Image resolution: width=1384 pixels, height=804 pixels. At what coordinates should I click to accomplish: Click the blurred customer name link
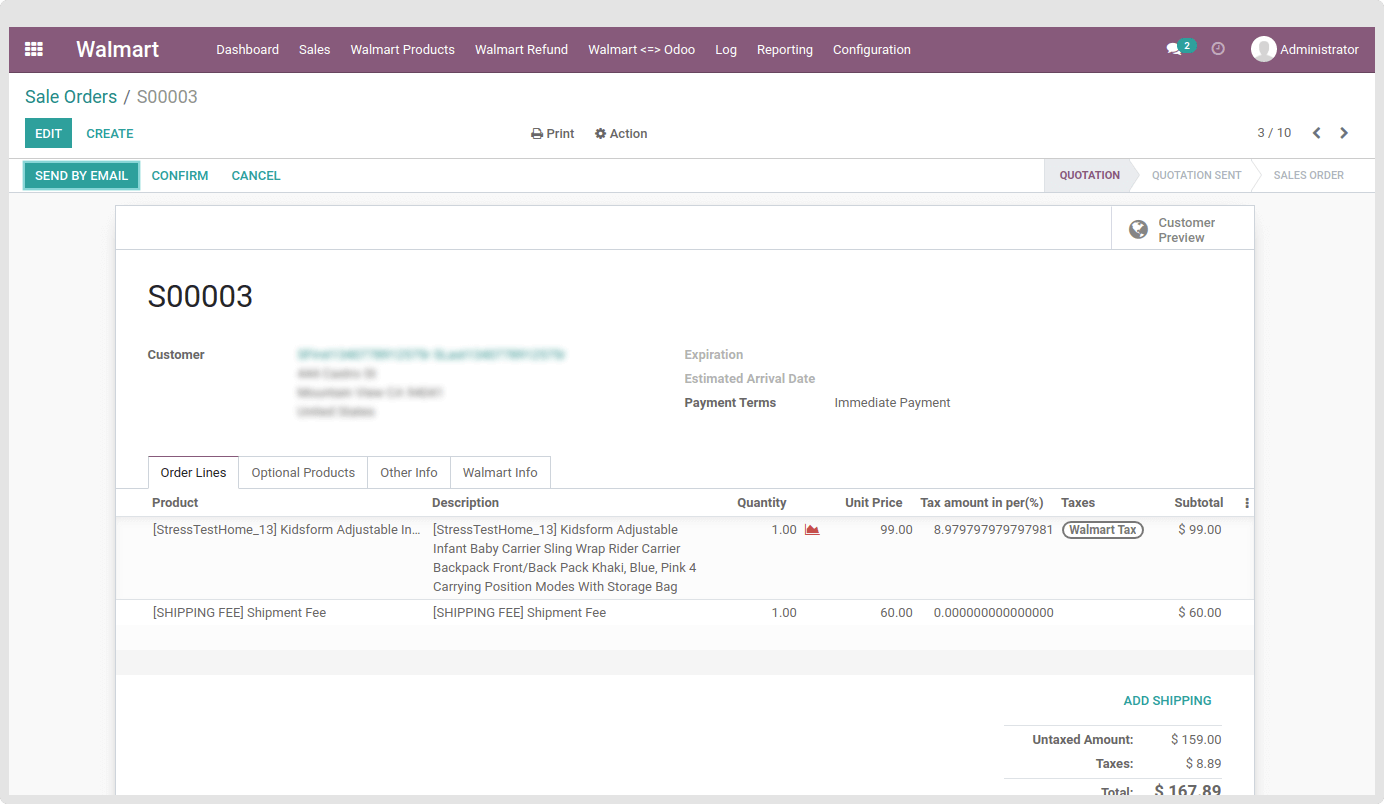(x=431, y=355)
